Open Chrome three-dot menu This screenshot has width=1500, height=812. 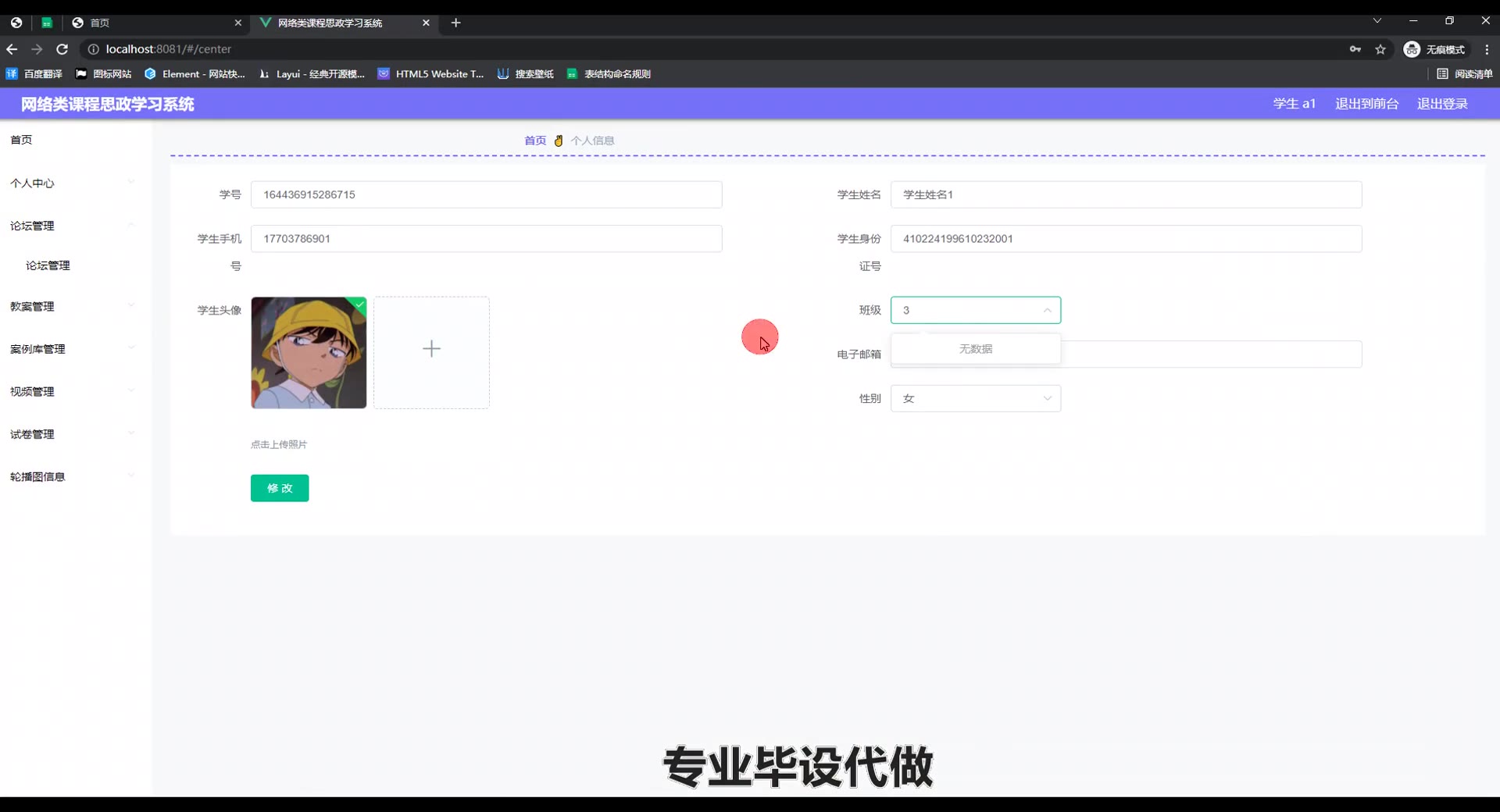(1486, 49)
